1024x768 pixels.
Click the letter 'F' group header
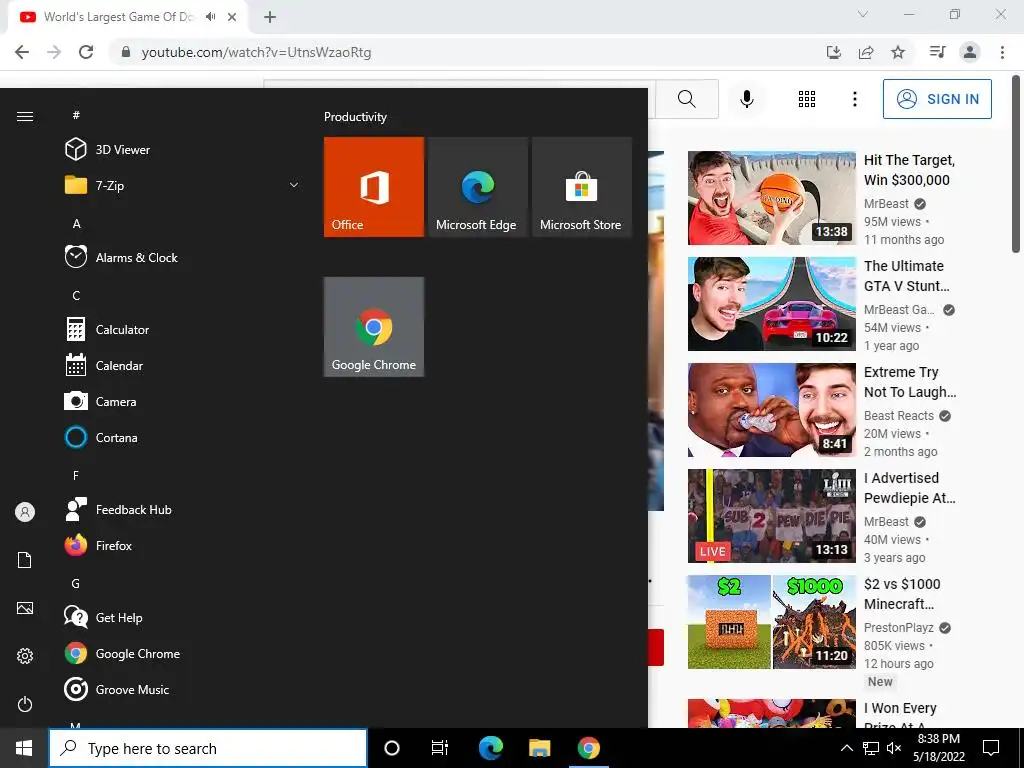[76, 475]
